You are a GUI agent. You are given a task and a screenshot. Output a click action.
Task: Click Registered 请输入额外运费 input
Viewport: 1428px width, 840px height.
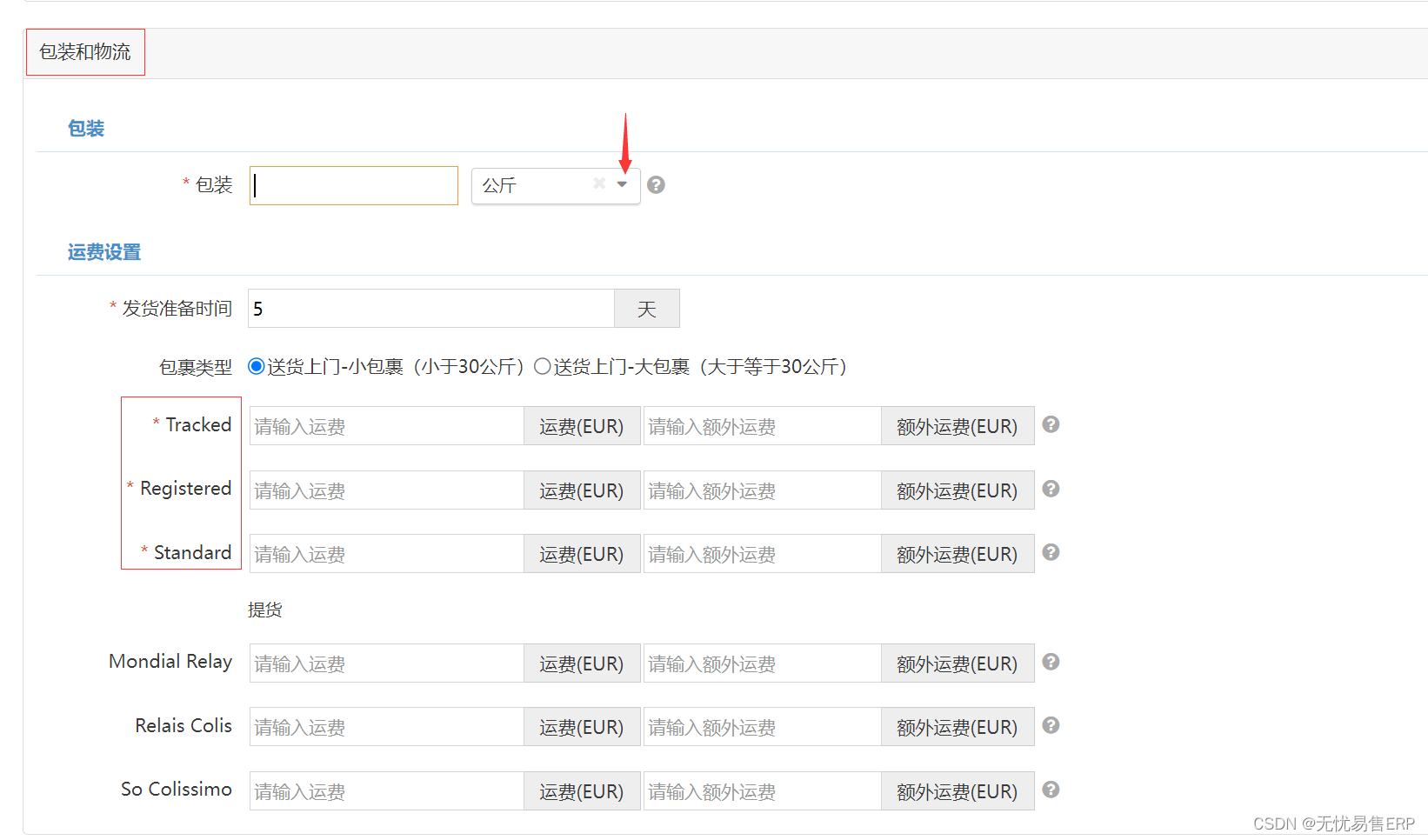click(x=763, y=490)
